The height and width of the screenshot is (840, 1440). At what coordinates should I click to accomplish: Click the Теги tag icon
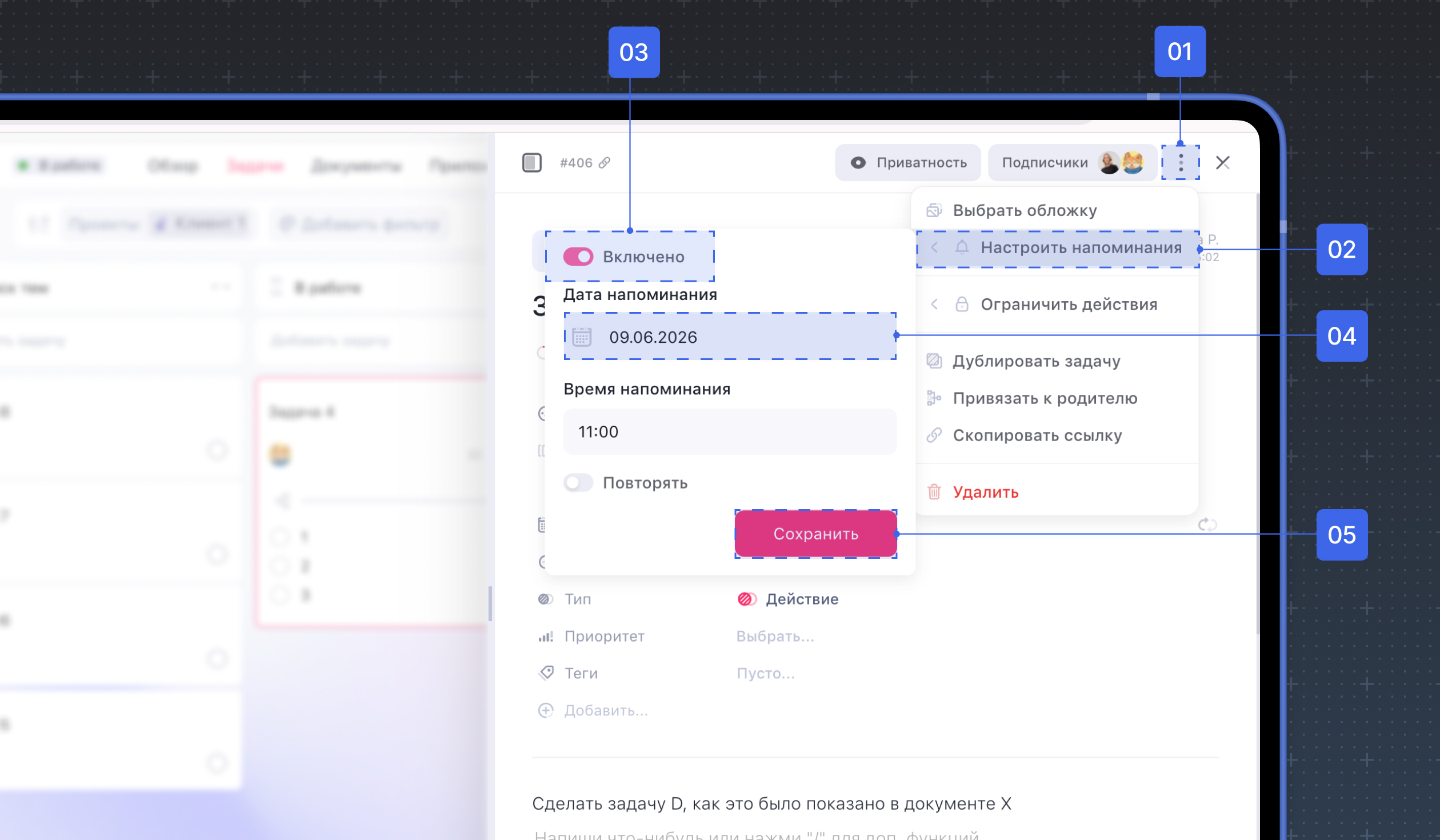(x=546, y=673)
